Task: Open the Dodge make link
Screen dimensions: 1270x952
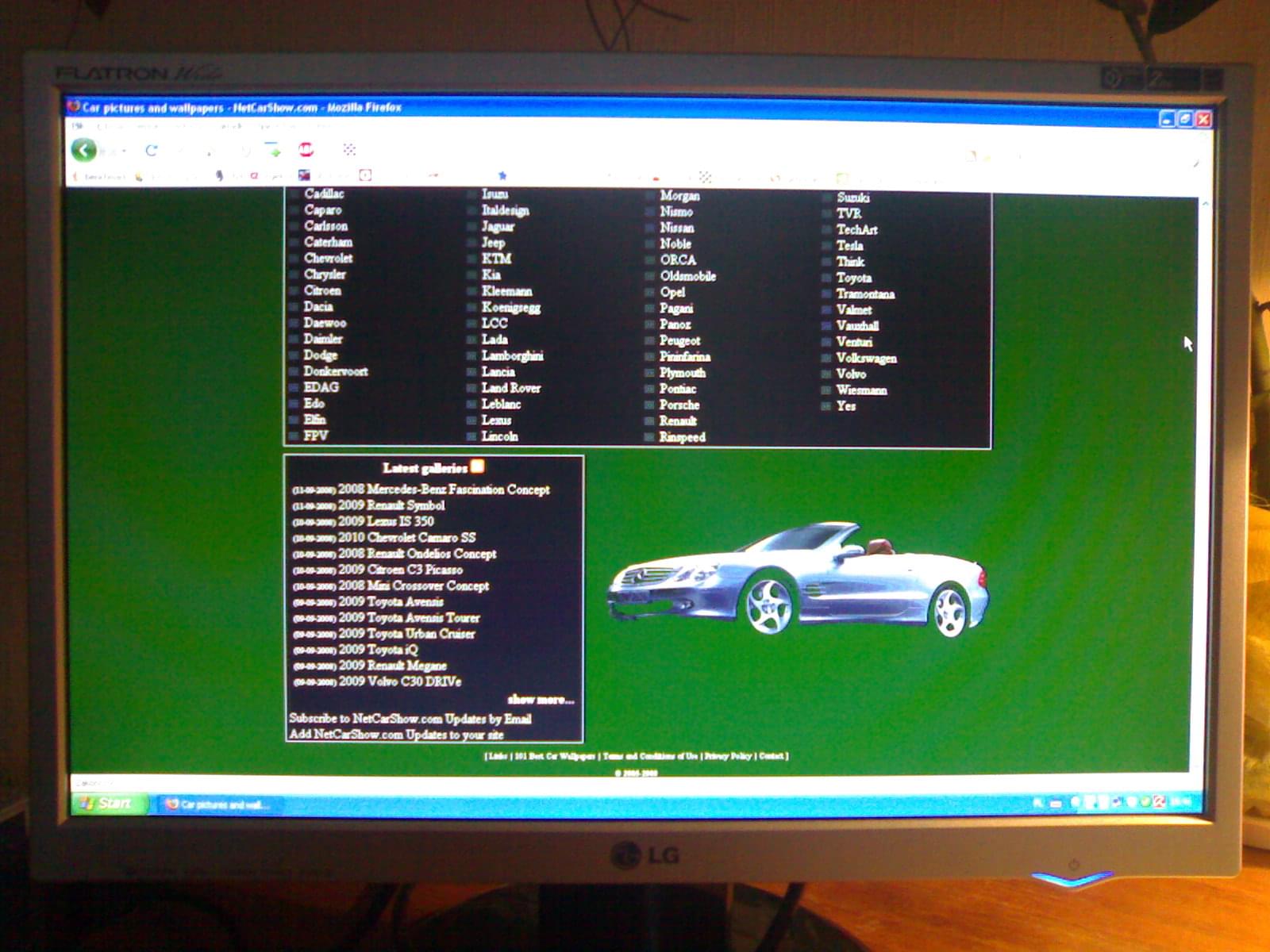Action: pos(321,355)
